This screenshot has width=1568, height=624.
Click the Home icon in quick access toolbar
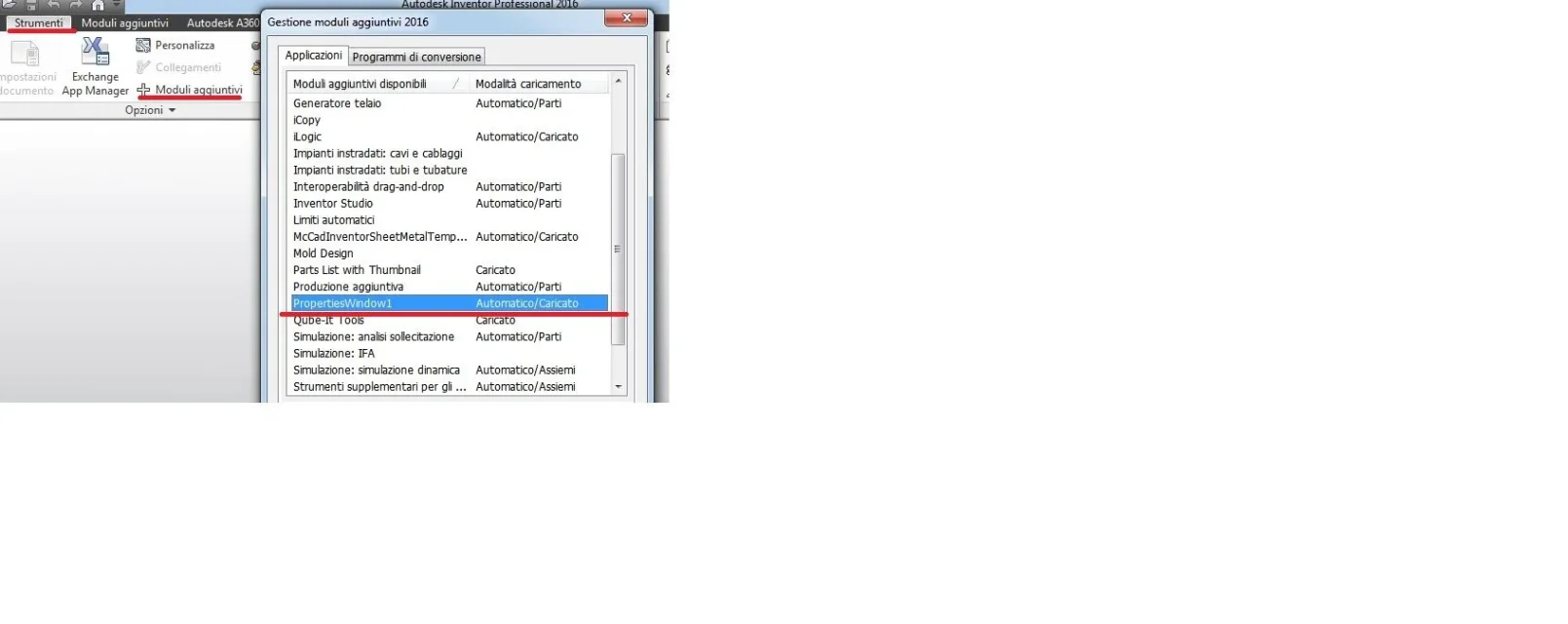pyautogui.click(x=97, y=5)
